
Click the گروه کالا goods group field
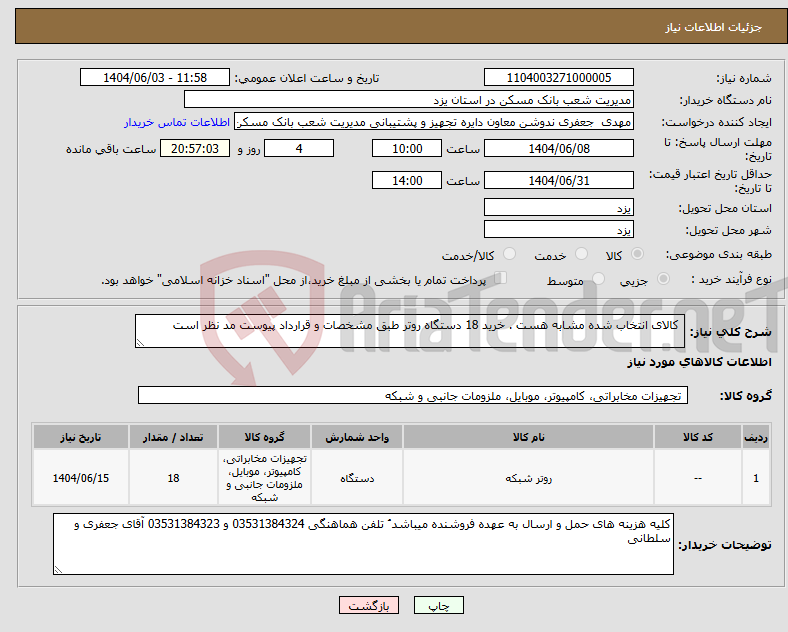click(413, 395)
